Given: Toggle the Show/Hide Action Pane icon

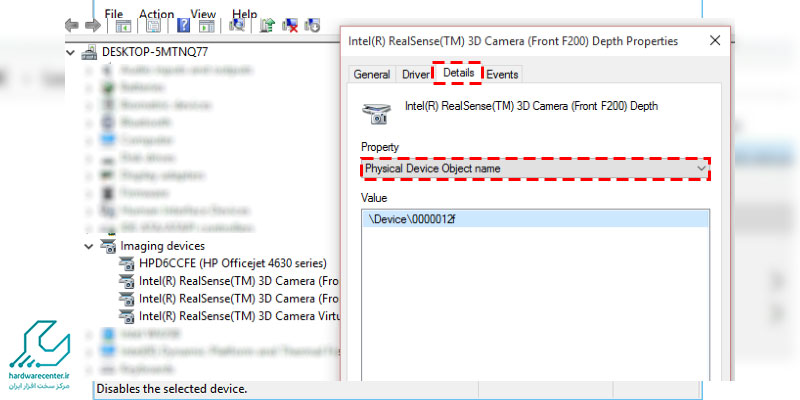Looking at the screenshot, I should pos(207,26).
